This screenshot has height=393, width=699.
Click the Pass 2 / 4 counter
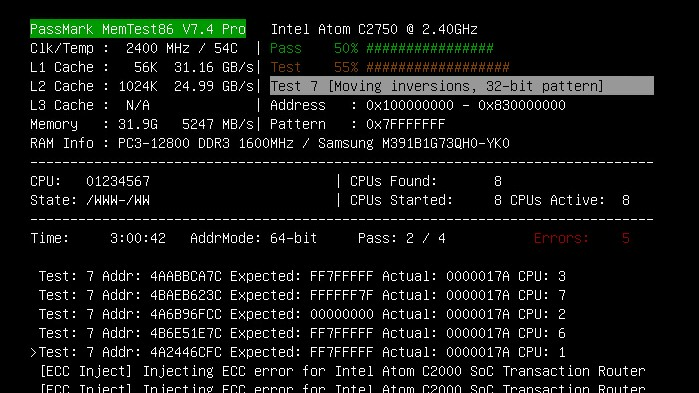(402, 238)
